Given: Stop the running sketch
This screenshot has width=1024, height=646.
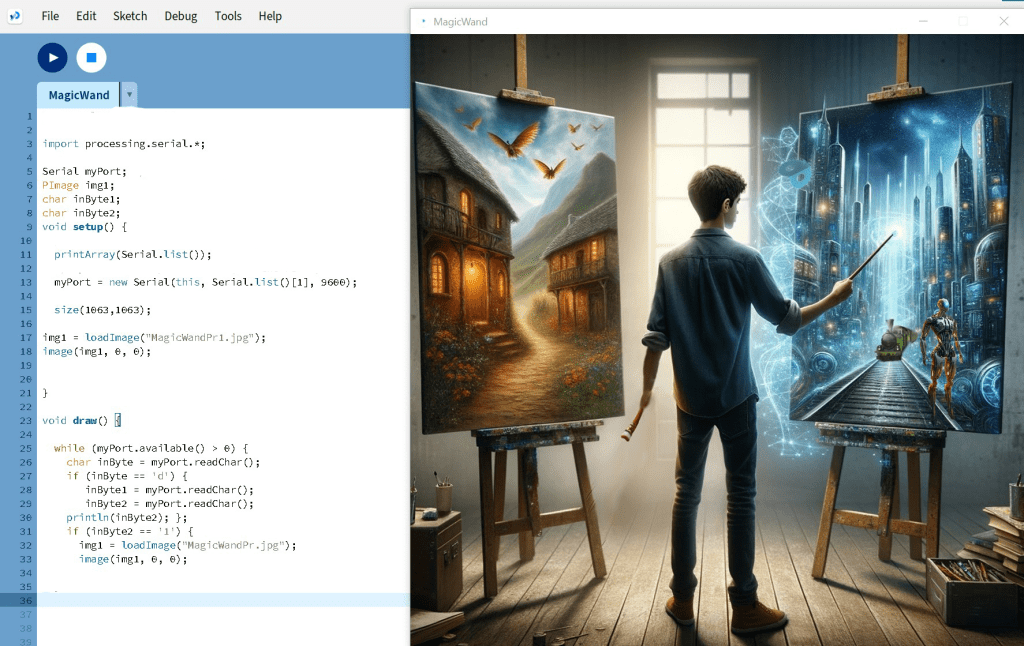Looking at the screenshot, I should [91, 58].
